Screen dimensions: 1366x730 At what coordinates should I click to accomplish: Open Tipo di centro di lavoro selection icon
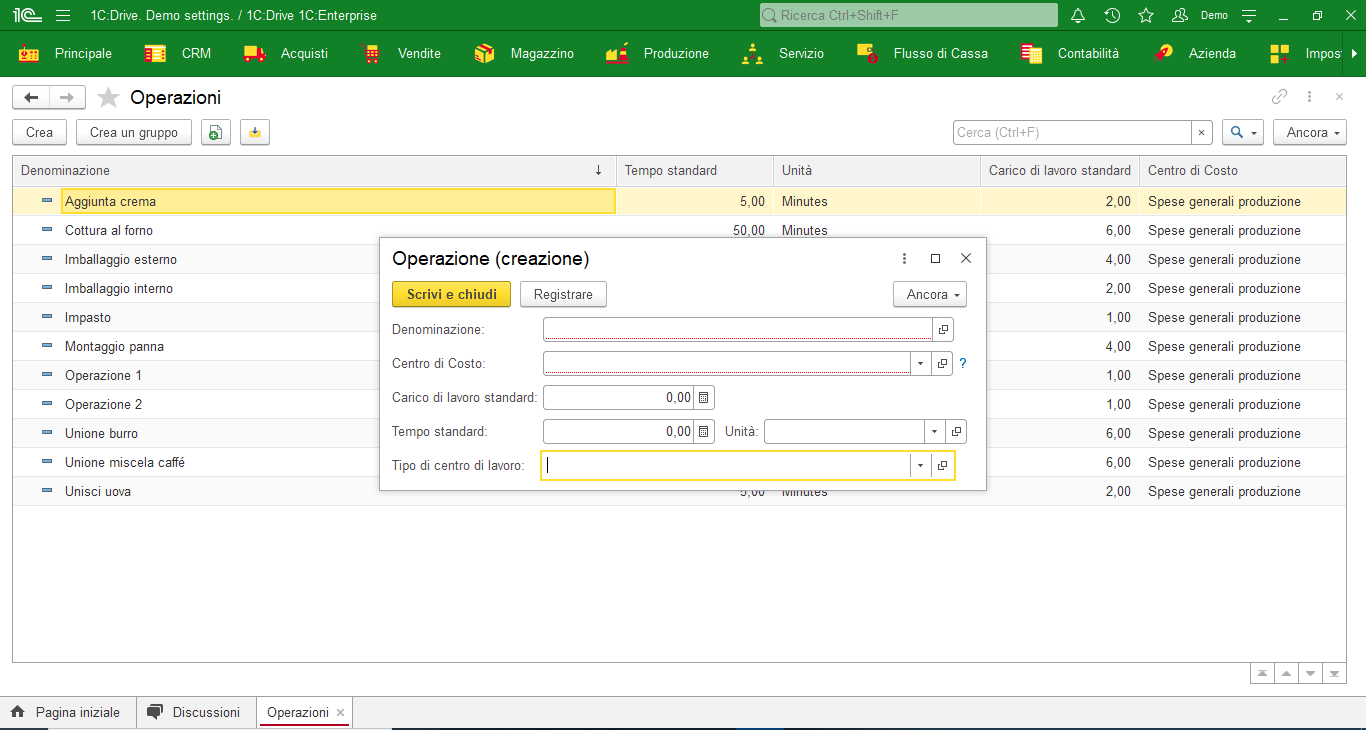(943, 465)
